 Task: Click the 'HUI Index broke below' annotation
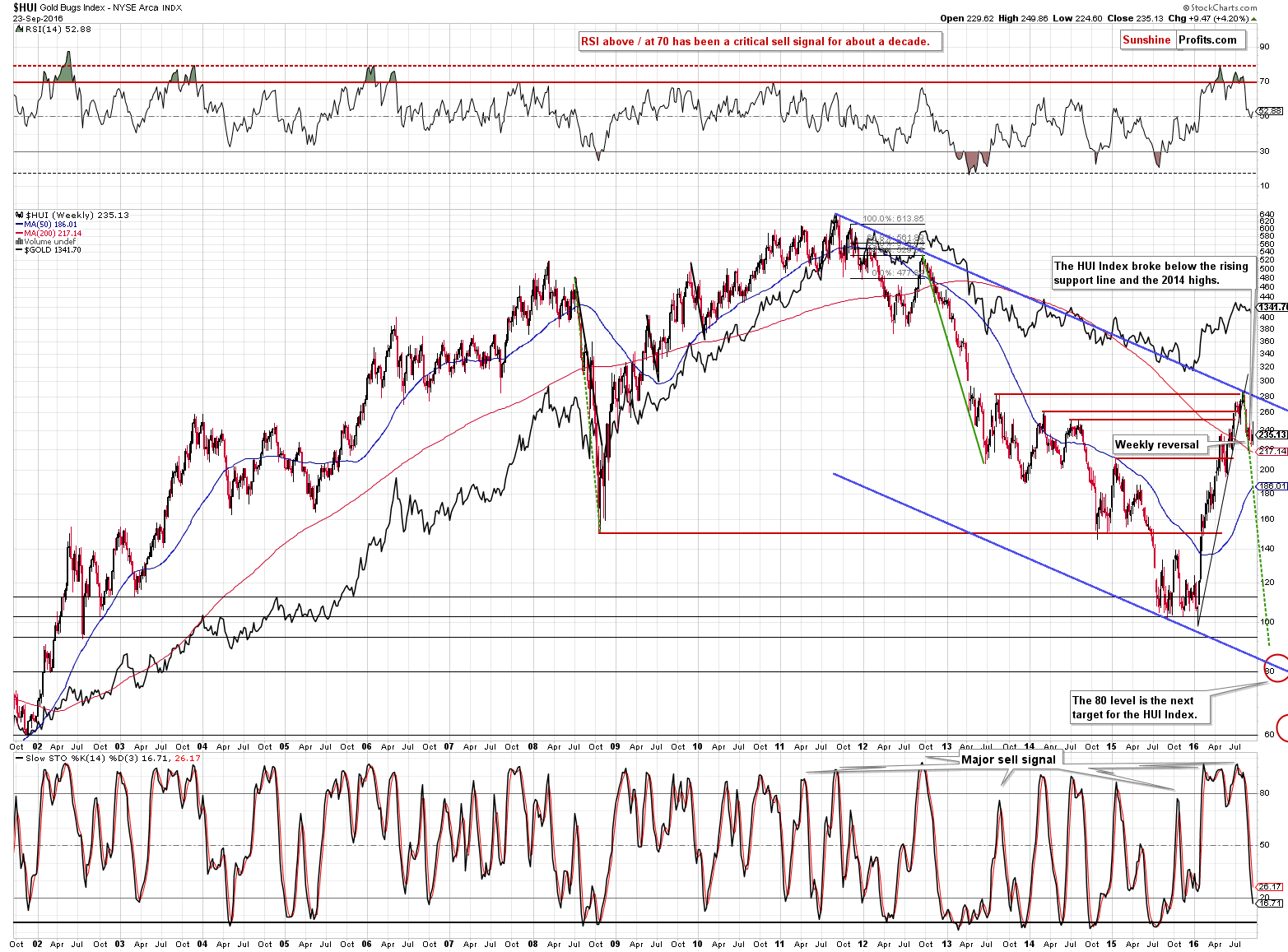[1151, 273]
